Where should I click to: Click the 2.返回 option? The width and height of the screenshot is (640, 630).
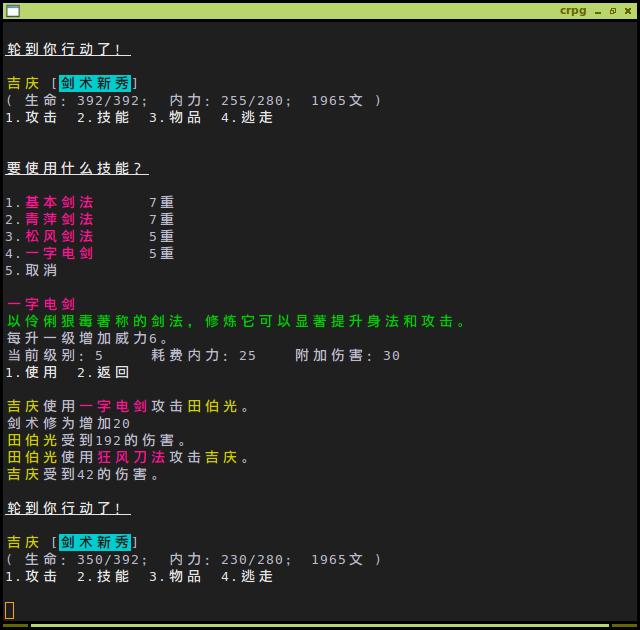click(x=103, y=372)
